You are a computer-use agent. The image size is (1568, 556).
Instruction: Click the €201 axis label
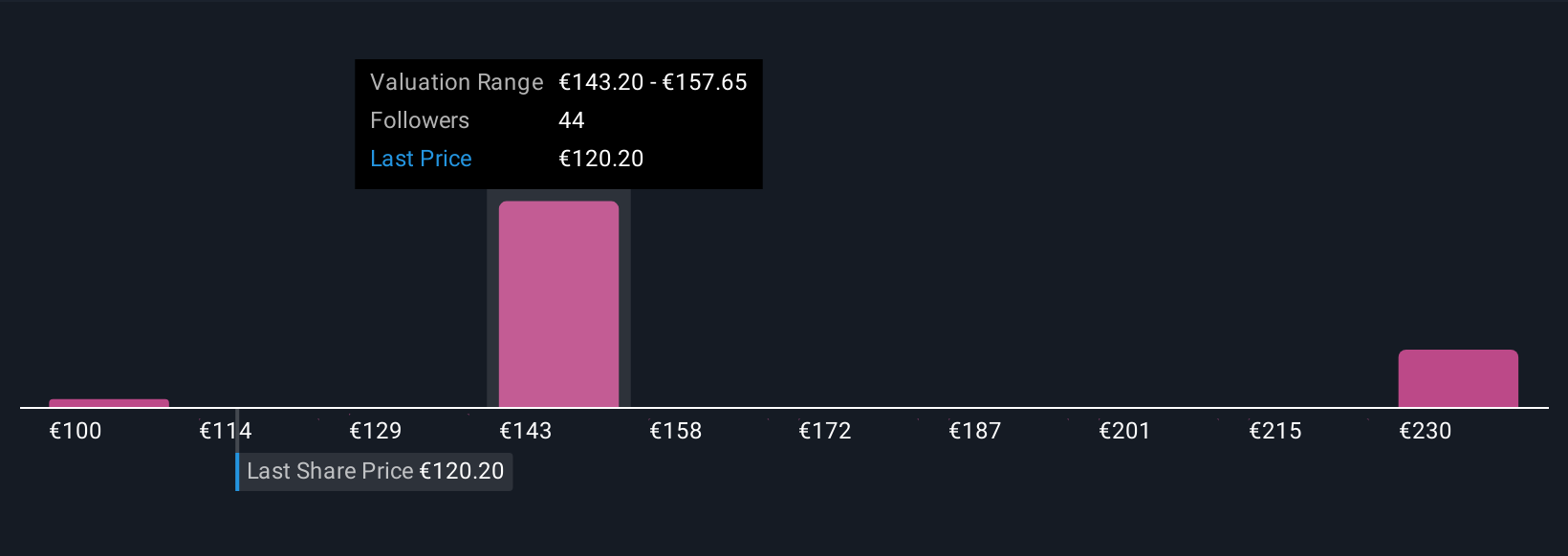tap(1125, 431)
